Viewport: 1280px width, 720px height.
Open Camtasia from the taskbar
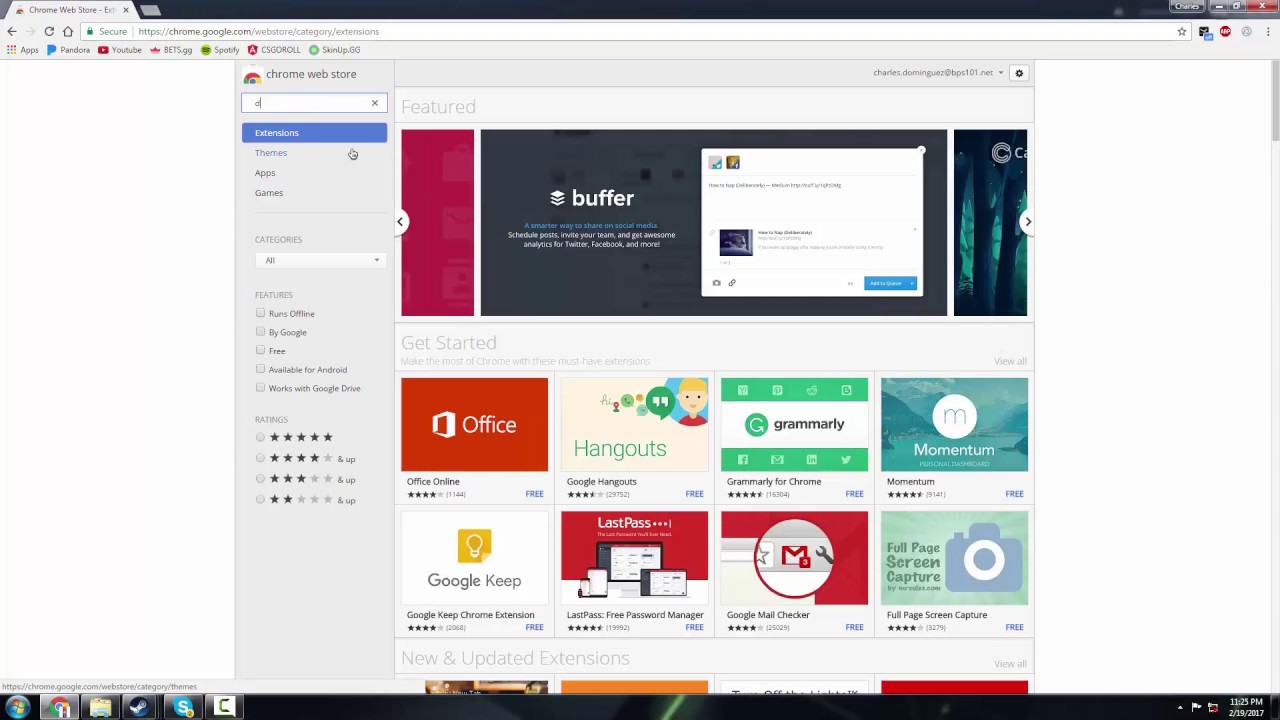click(x=224, y=708)
